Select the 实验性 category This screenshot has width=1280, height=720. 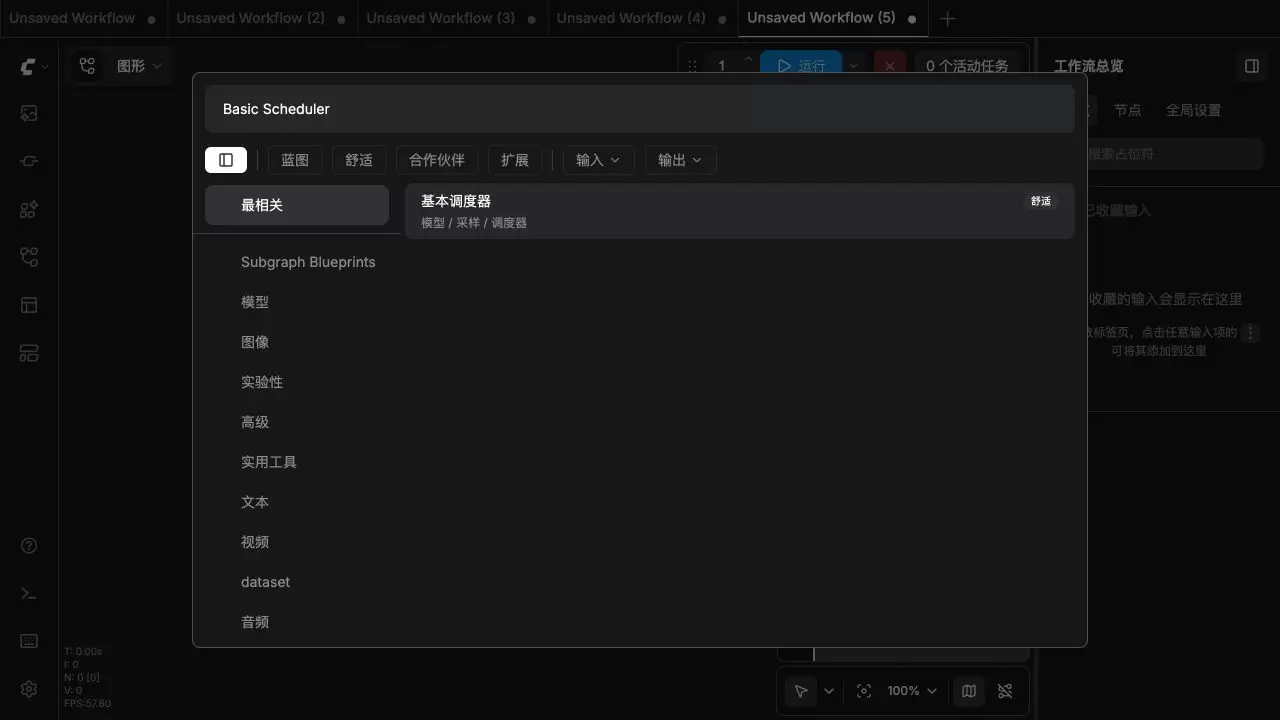click(297, 382)
